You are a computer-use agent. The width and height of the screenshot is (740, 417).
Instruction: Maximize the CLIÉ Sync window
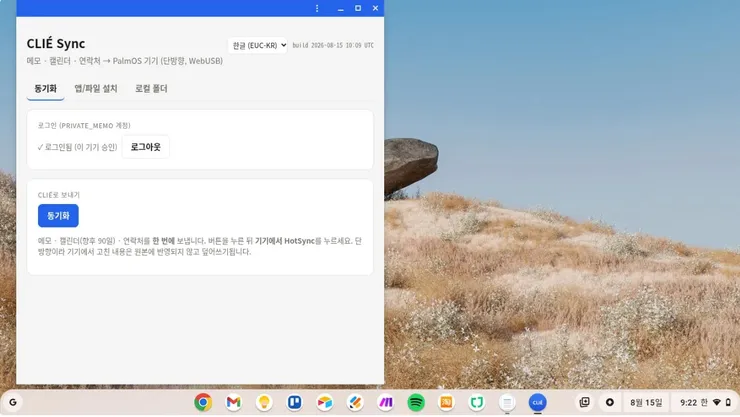tap(358, 8)
